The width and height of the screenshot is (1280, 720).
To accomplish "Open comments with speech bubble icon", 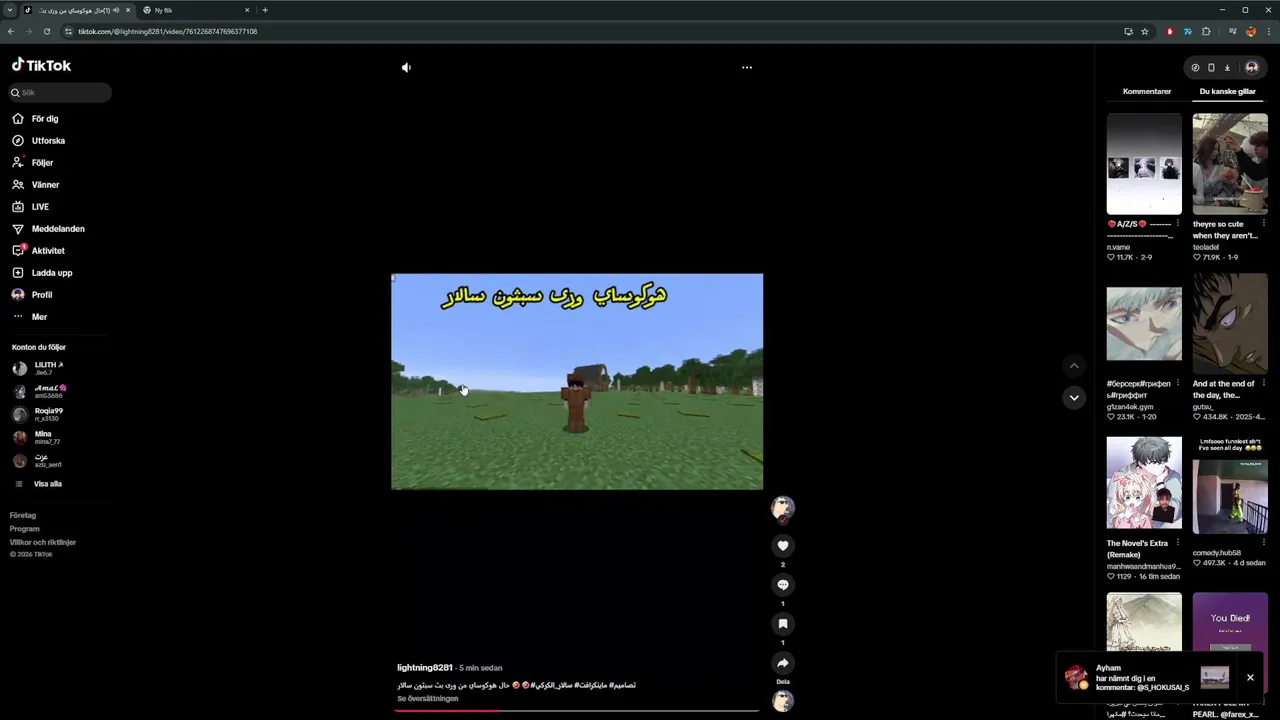I will point(783,585).
